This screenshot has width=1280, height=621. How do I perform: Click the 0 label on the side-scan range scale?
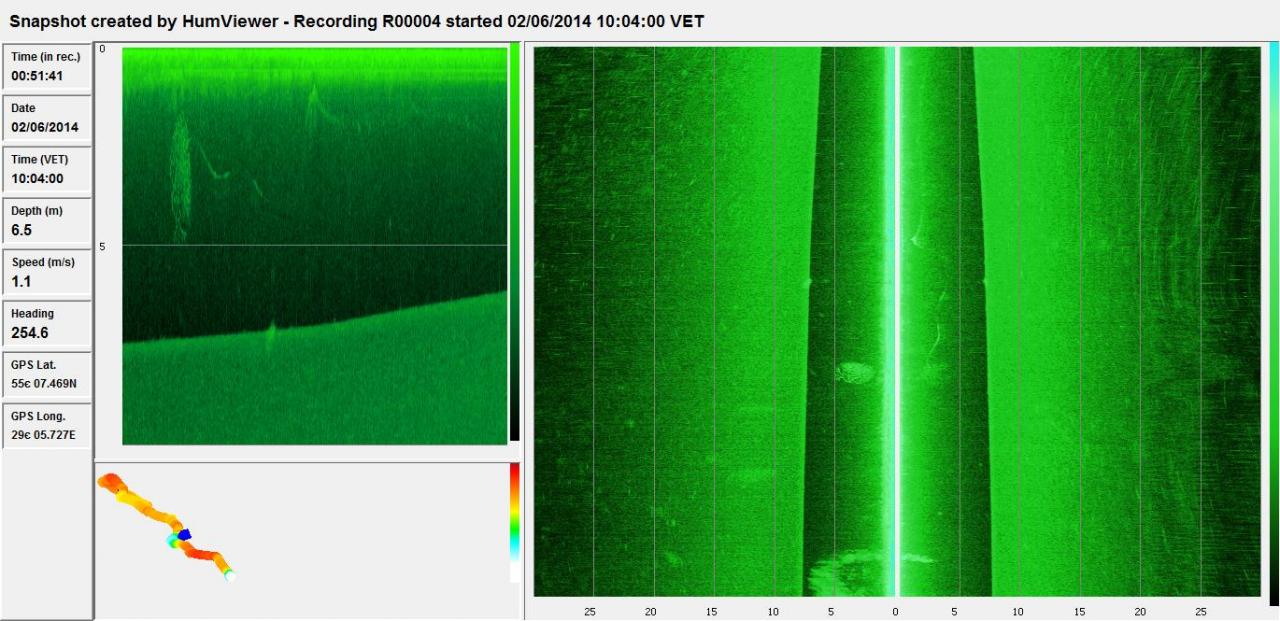pyautogui.click(x=895, y=611)
